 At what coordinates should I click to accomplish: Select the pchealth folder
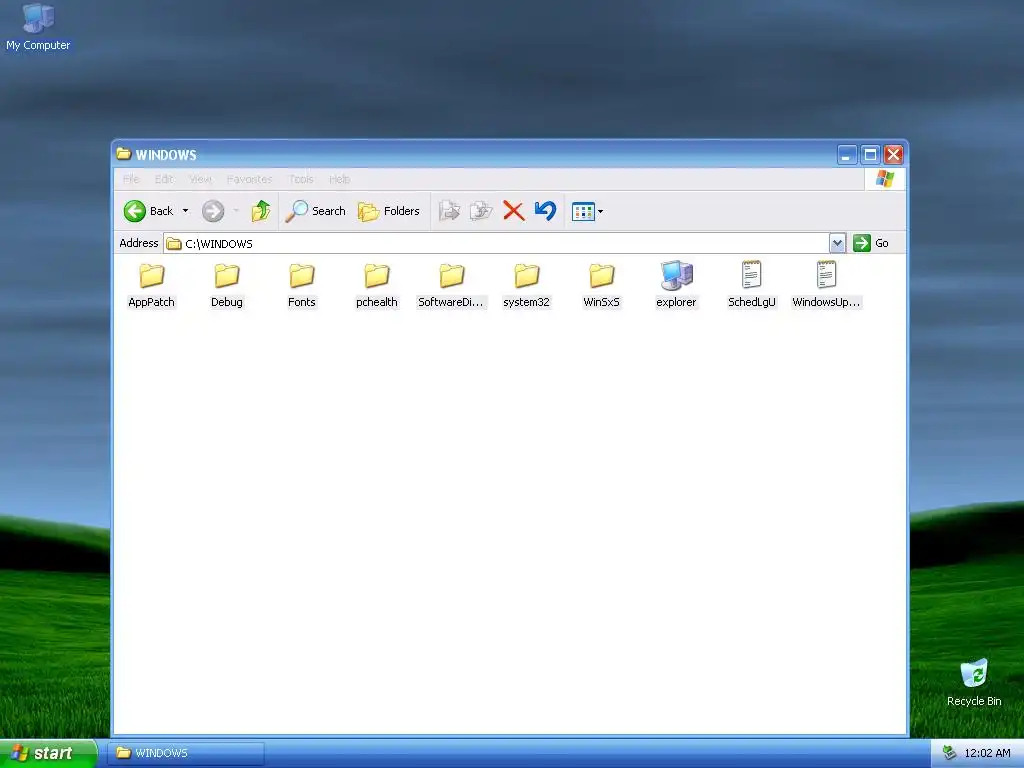pyautogui.click(x=377, y=285)
